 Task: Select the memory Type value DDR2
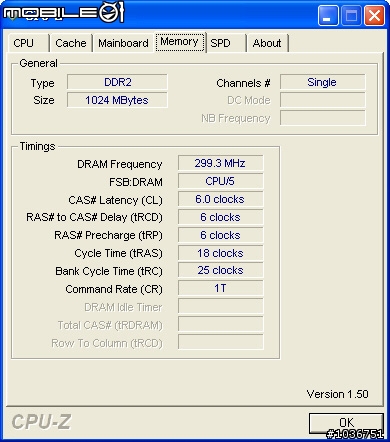pos(117,82)
